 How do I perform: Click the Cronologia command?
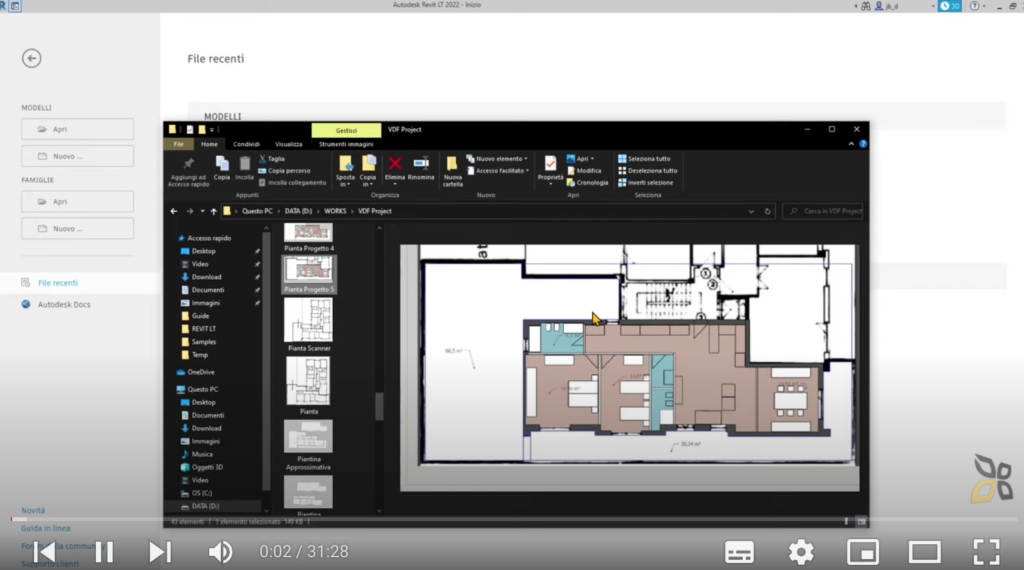(587, 183)
